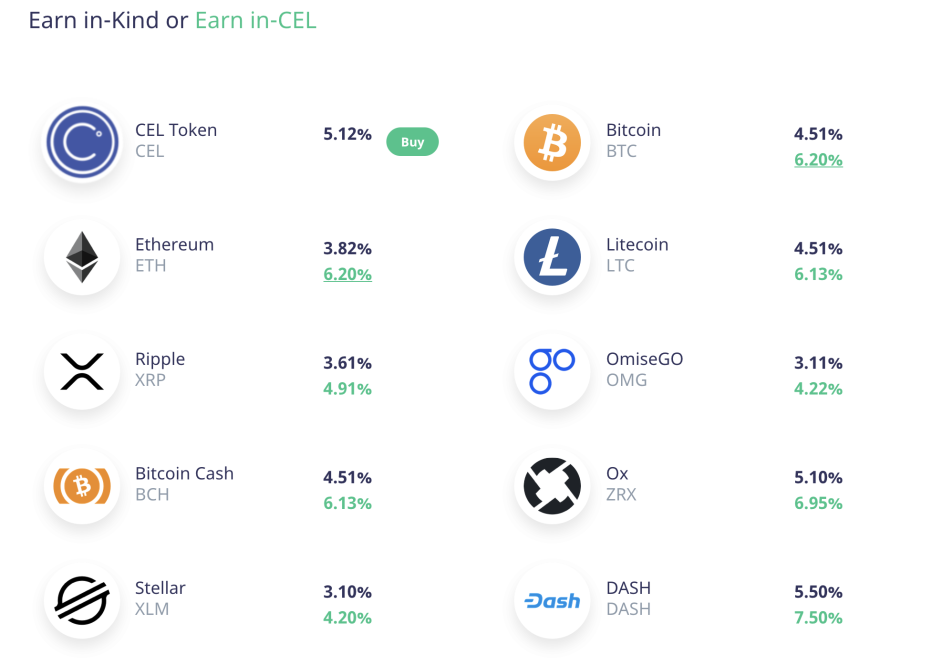Image resolution: width=932 pixels, height=665 pixels.
Task: Select the Stellar coin name label
Action: click(x=160, y=588)
